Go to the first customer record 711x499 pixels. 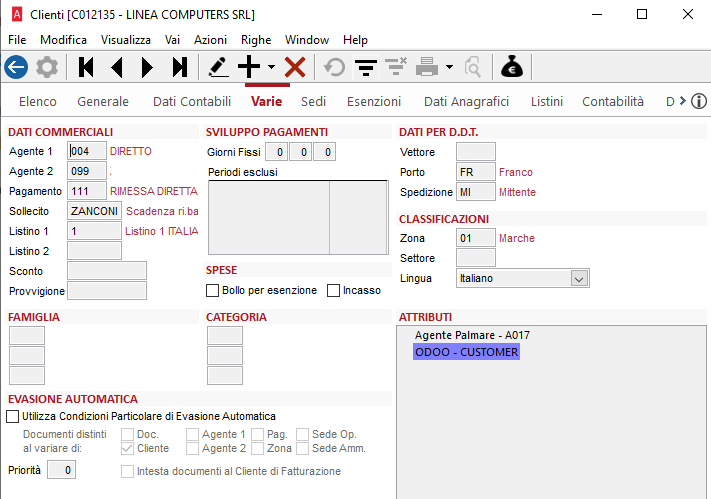86,67
